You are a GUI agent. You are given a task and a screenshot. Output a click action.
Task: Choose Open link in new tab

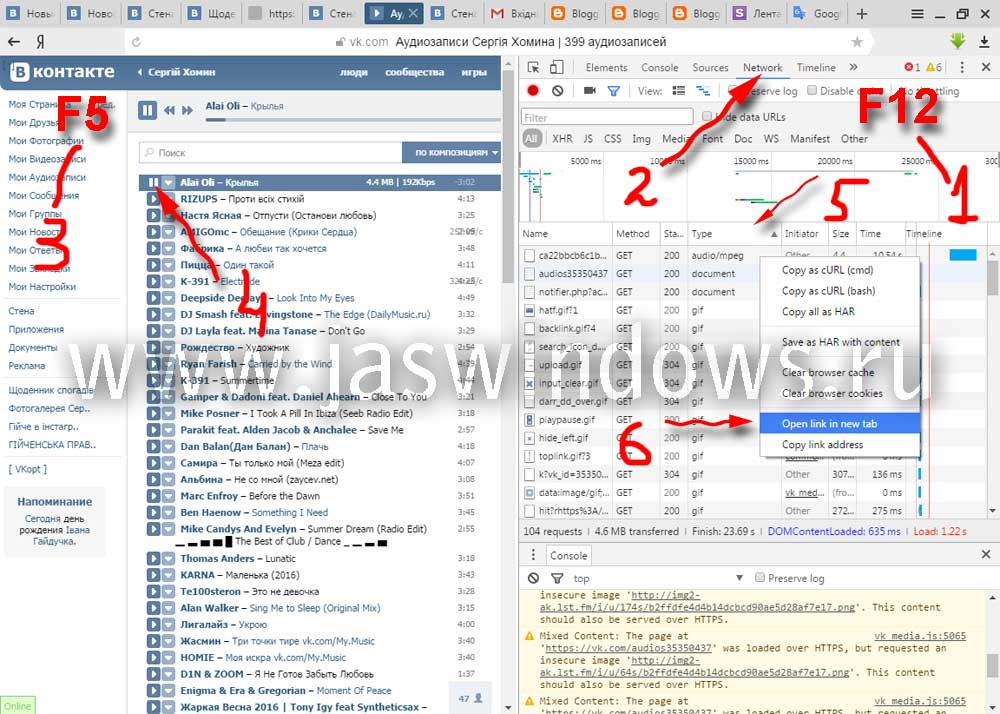pyautogui.click(x=839, y=423)
